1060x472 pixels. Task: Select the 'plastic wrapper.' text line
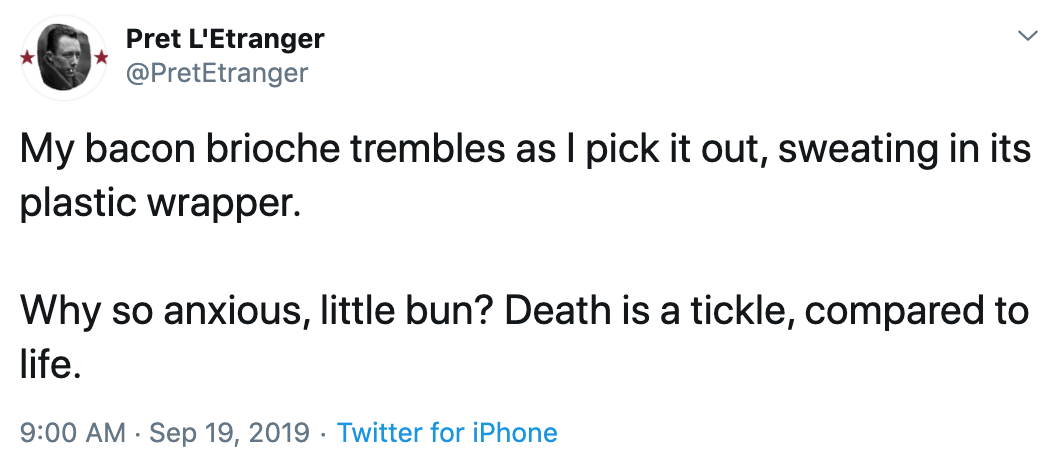(159, 204)
